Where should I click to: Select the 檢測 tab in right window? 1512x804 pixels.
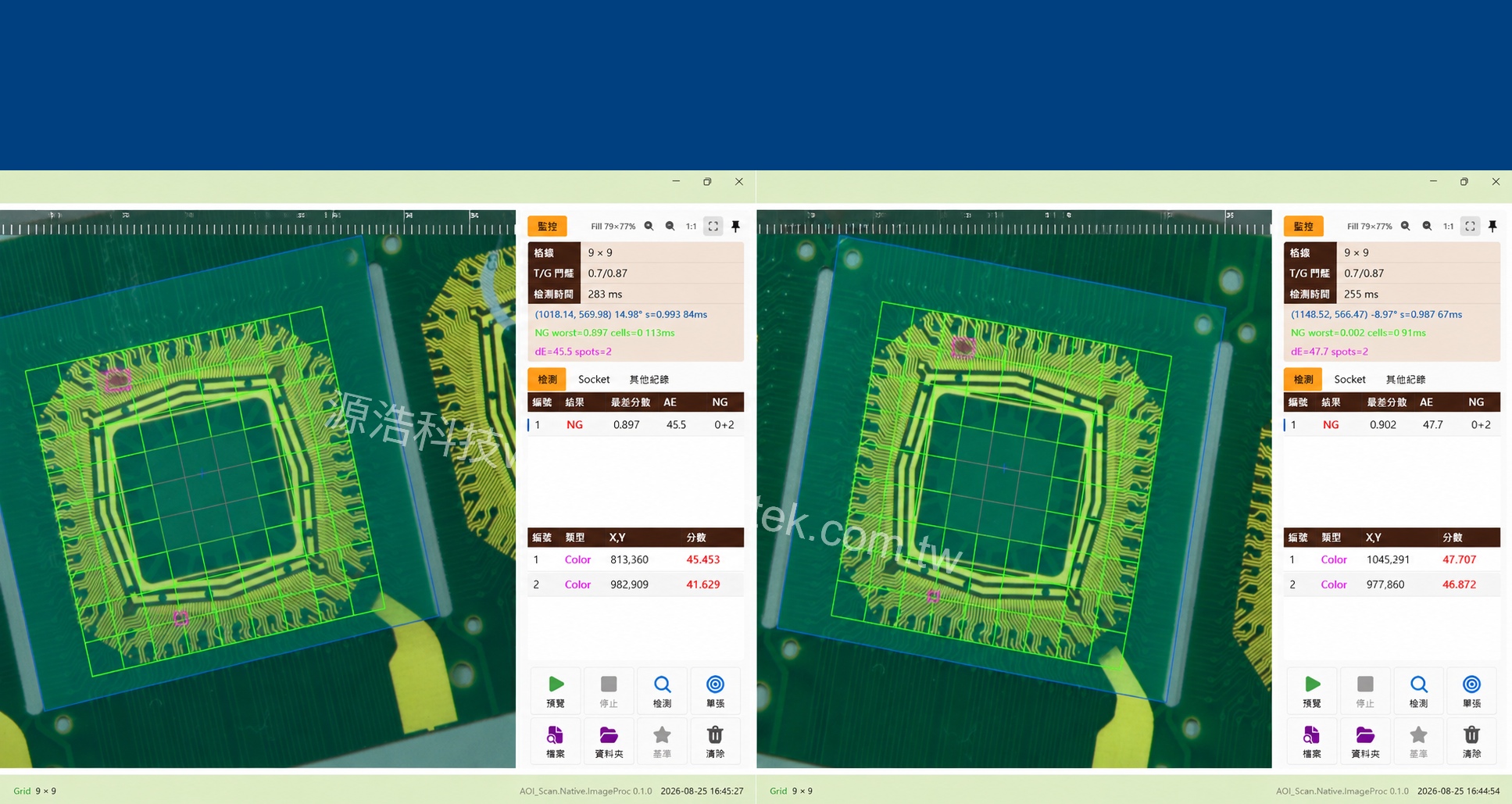pos(1303,379)
